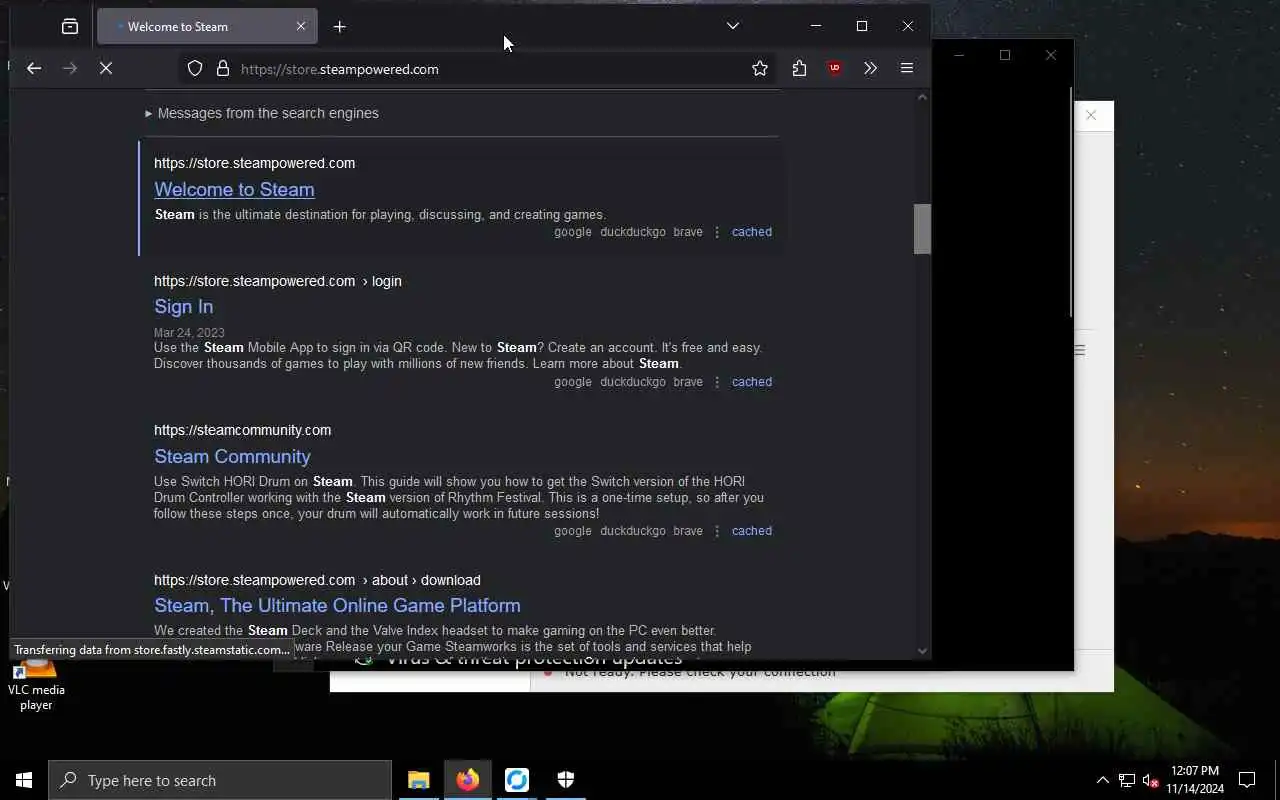This screenshot has height=800, width=1280.
Task: Open the Welcome to Steam result
Action: (234, 189)
